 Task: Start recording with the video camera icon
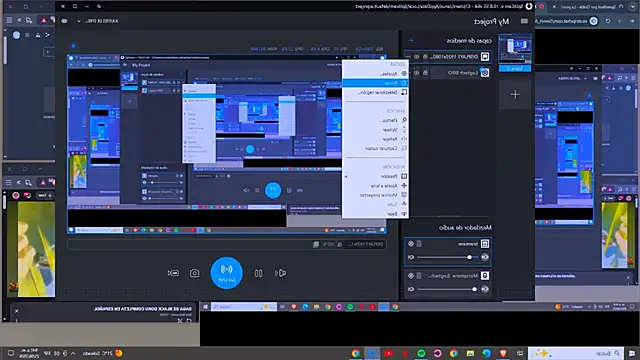(173, 273)
